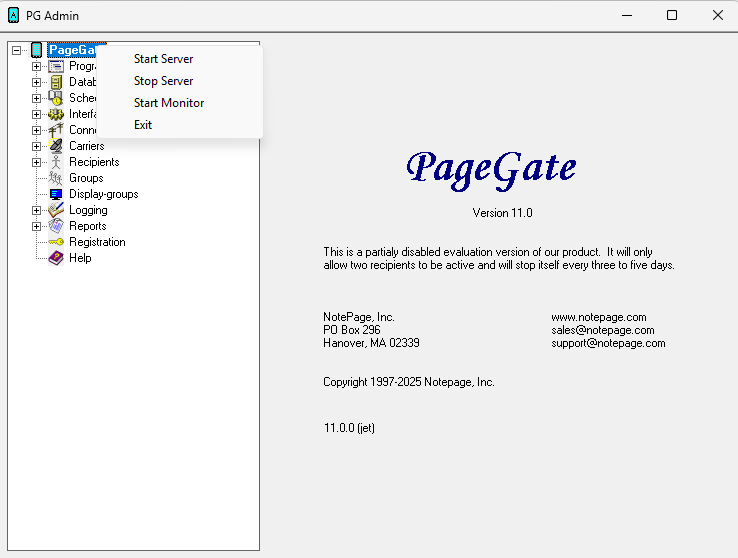Click the PO Box 296 address line
738x558 pixels.
click(x=352, y=330)
